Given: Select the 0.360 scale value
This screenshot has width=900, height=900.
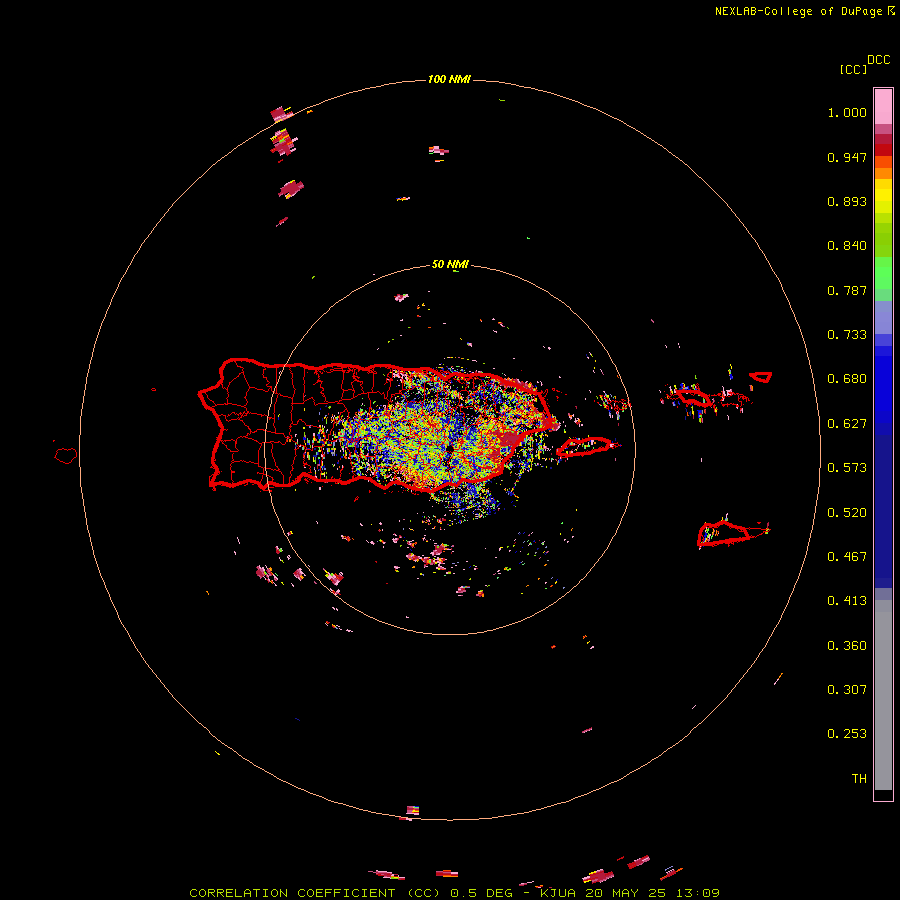Looking at the screenshot, I should 847,646.
